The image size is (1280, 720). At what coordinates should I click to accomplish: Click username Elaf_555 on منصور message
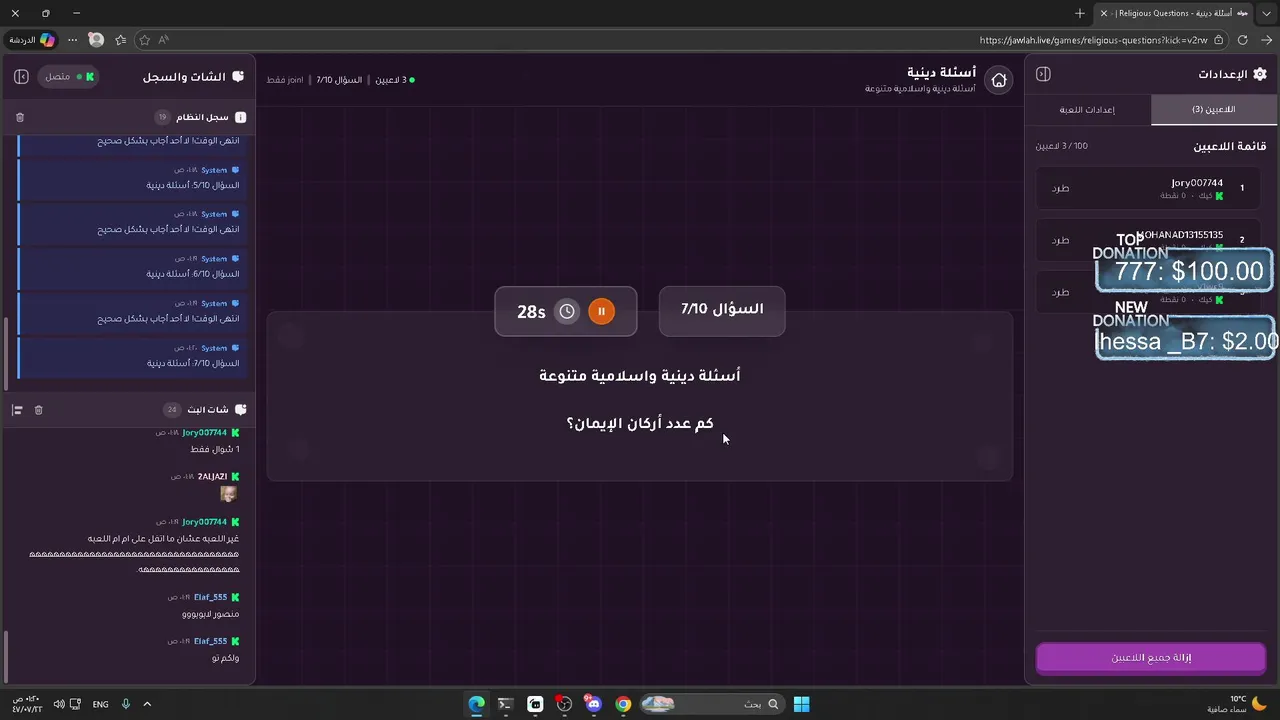pos(210,597)
